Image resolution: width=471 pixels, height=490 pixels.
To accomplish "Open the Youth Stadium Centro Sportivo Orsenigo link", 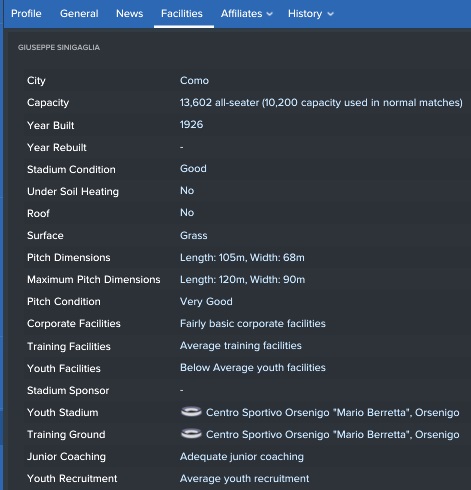I will (x=333, y=412).
